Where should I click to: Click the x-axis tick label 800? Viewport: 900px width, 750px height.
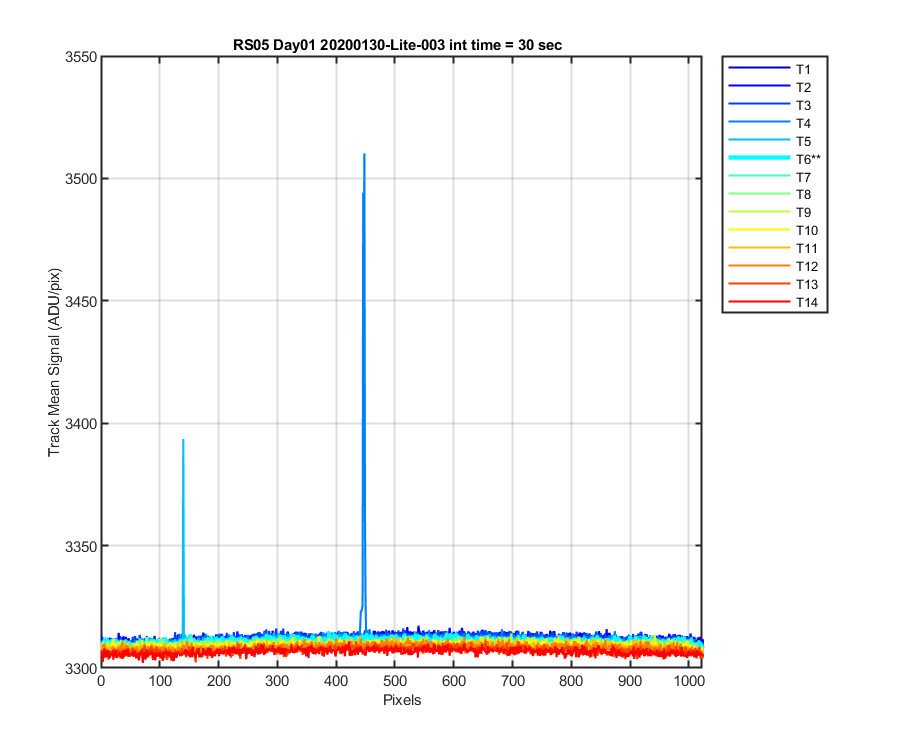(x=571, y=681)
